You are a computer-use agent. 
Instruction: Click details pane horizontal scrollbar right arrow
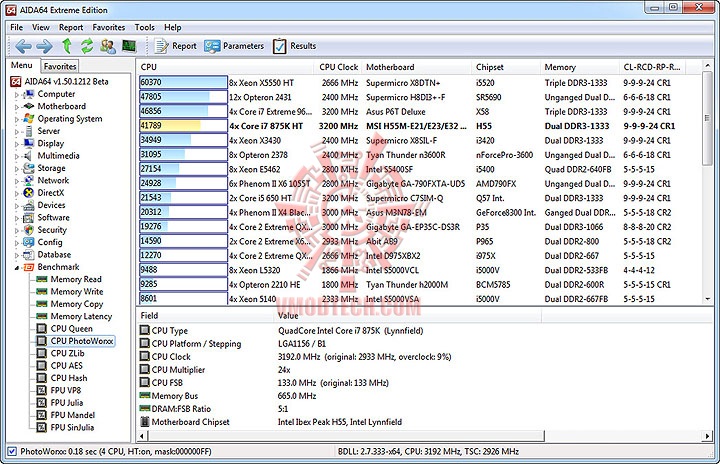point(707,436)
